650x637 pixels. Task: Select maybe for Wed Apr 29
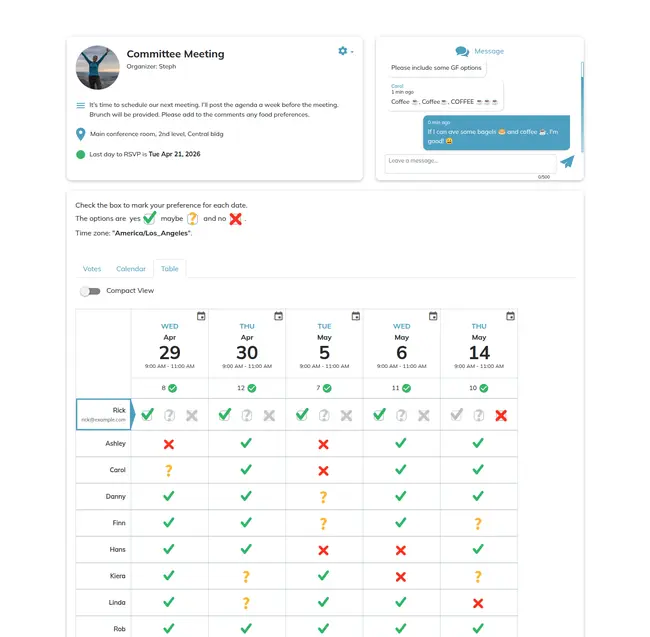[x=170, y=415]
